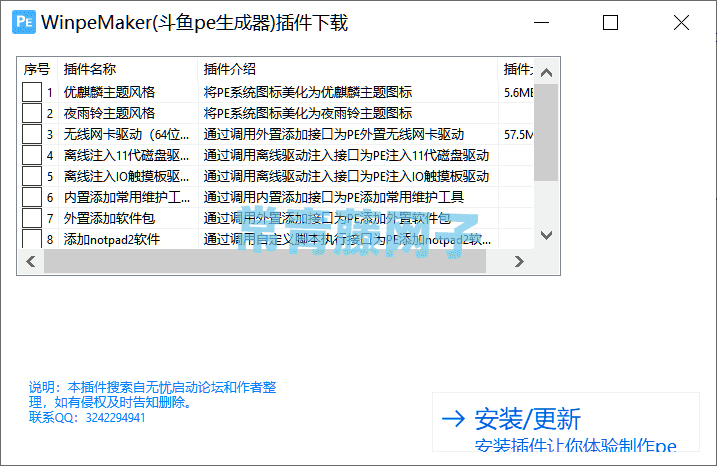Select plugin name 无线网卡驱动 (64位...
717x466 pixels.
click(x=126, y=134)
